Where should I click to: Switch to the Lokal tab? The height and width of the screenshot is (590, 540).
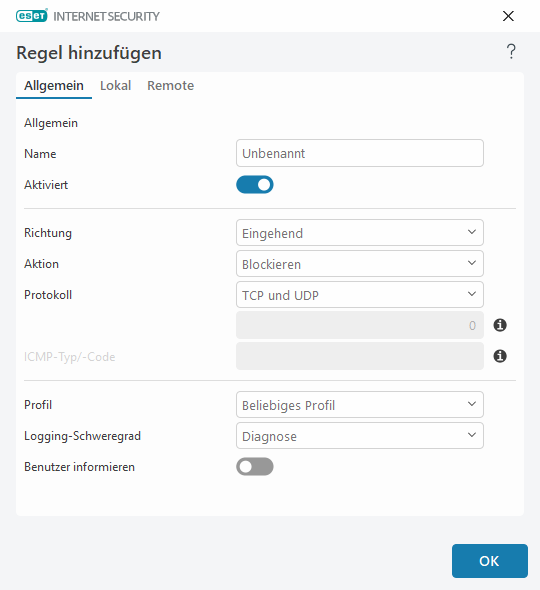(116, 86)
